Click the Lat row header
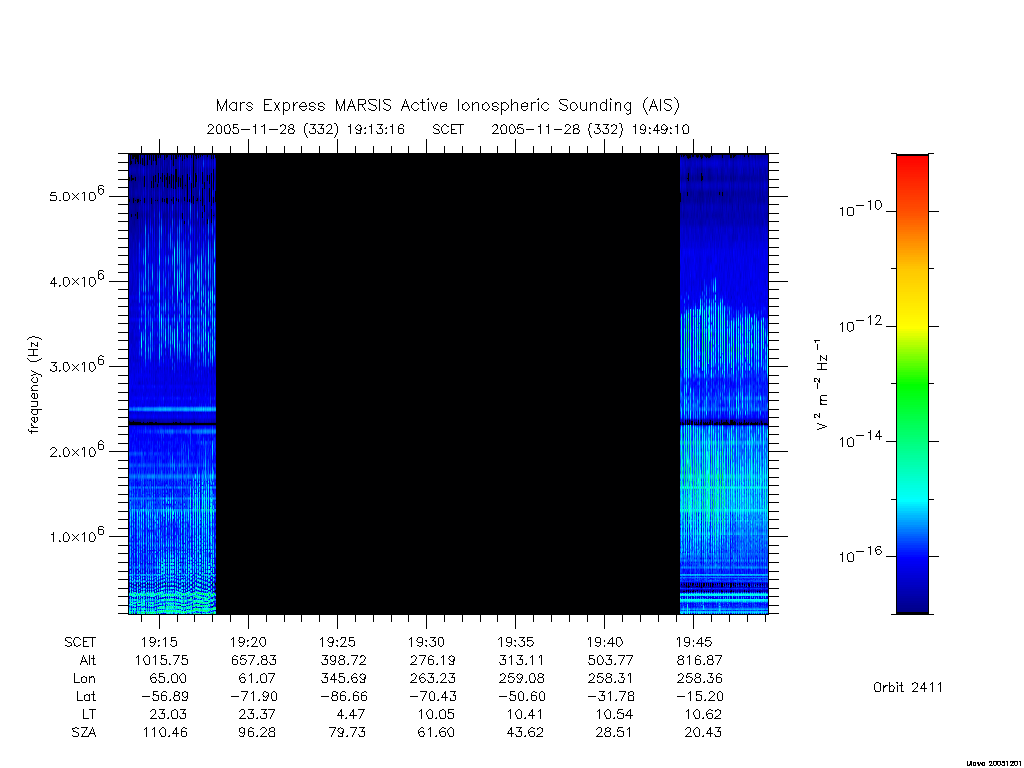This screenshot has height=768, width=1024. [x=86, y=696]
